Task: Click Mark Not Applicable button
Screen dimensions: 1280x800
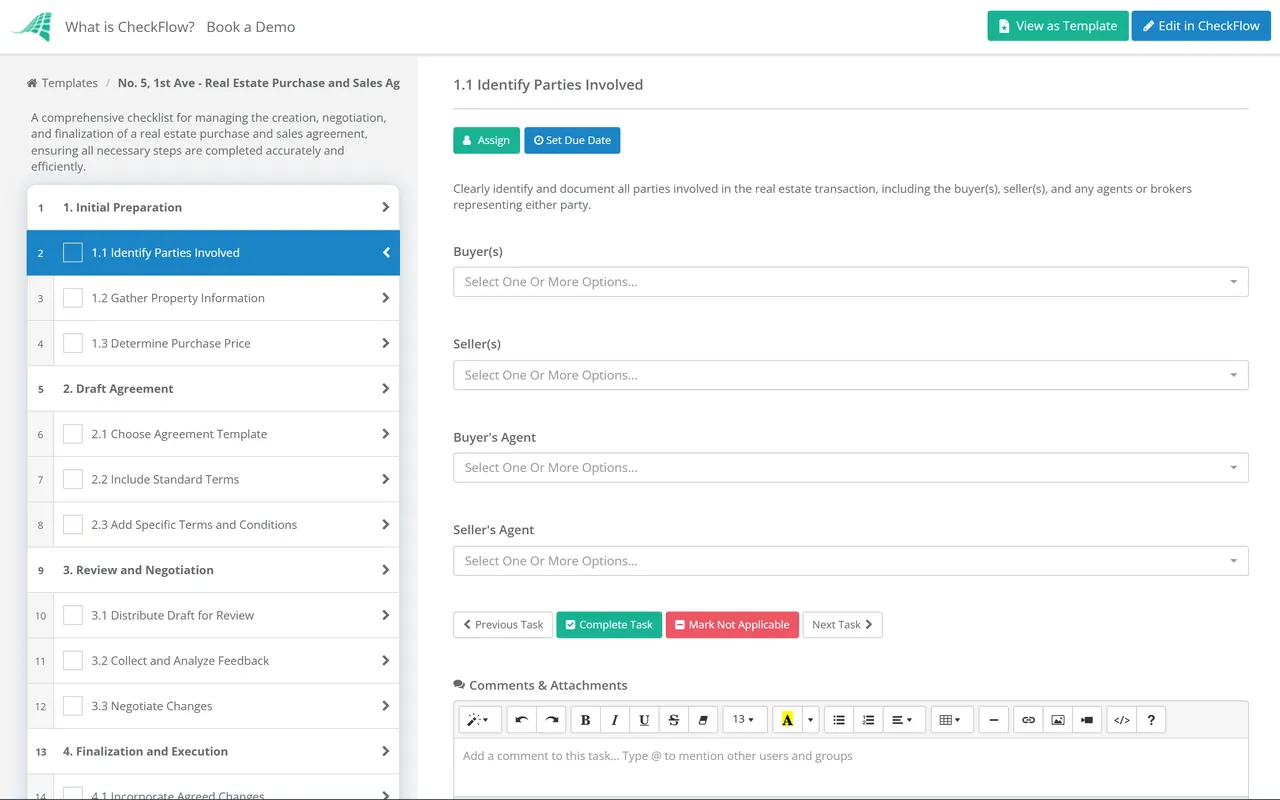Action: (x=732, y=625)
